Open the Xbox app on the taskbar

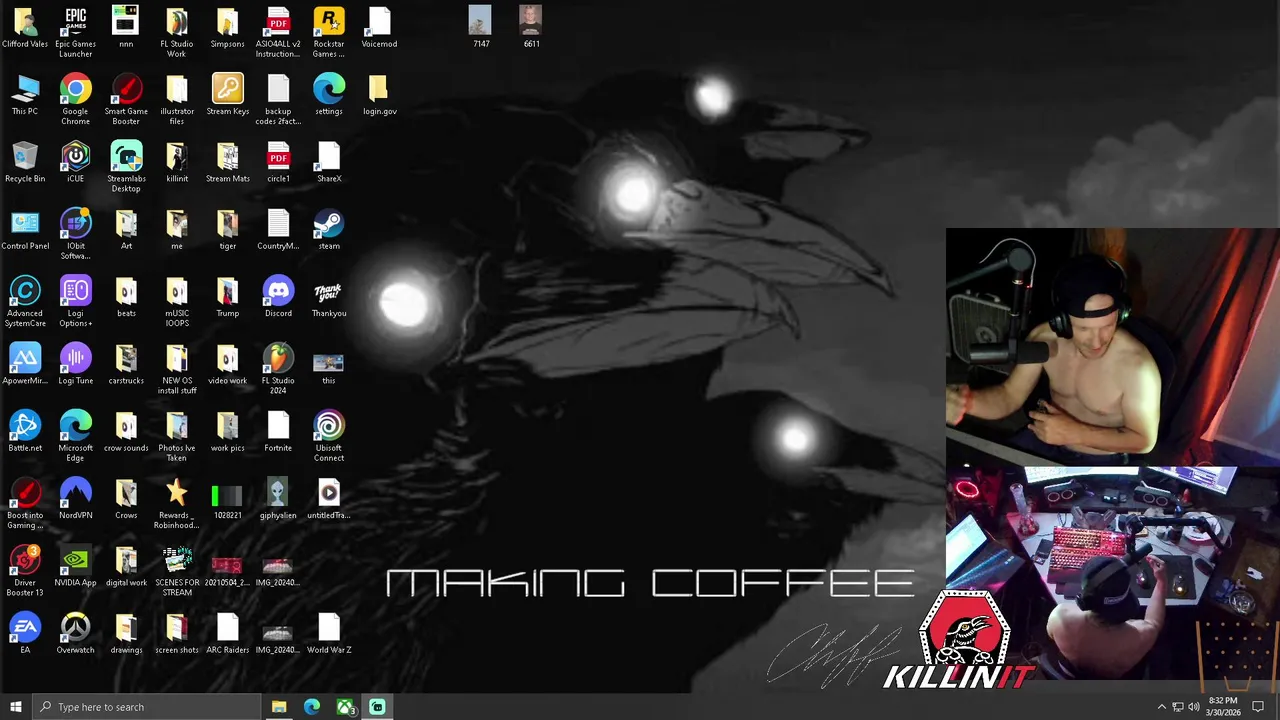coord(345,707)
